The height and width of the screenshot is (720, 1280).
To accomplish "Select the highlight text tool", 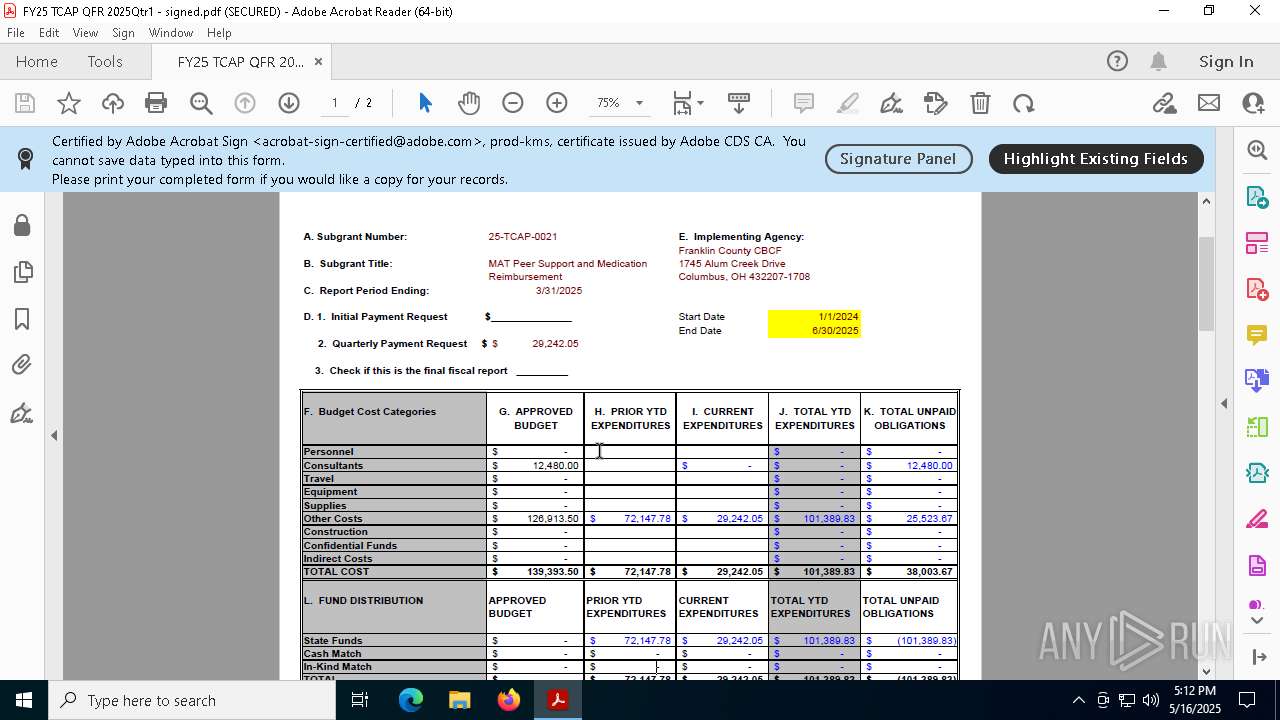I will [x=847, y=103].
